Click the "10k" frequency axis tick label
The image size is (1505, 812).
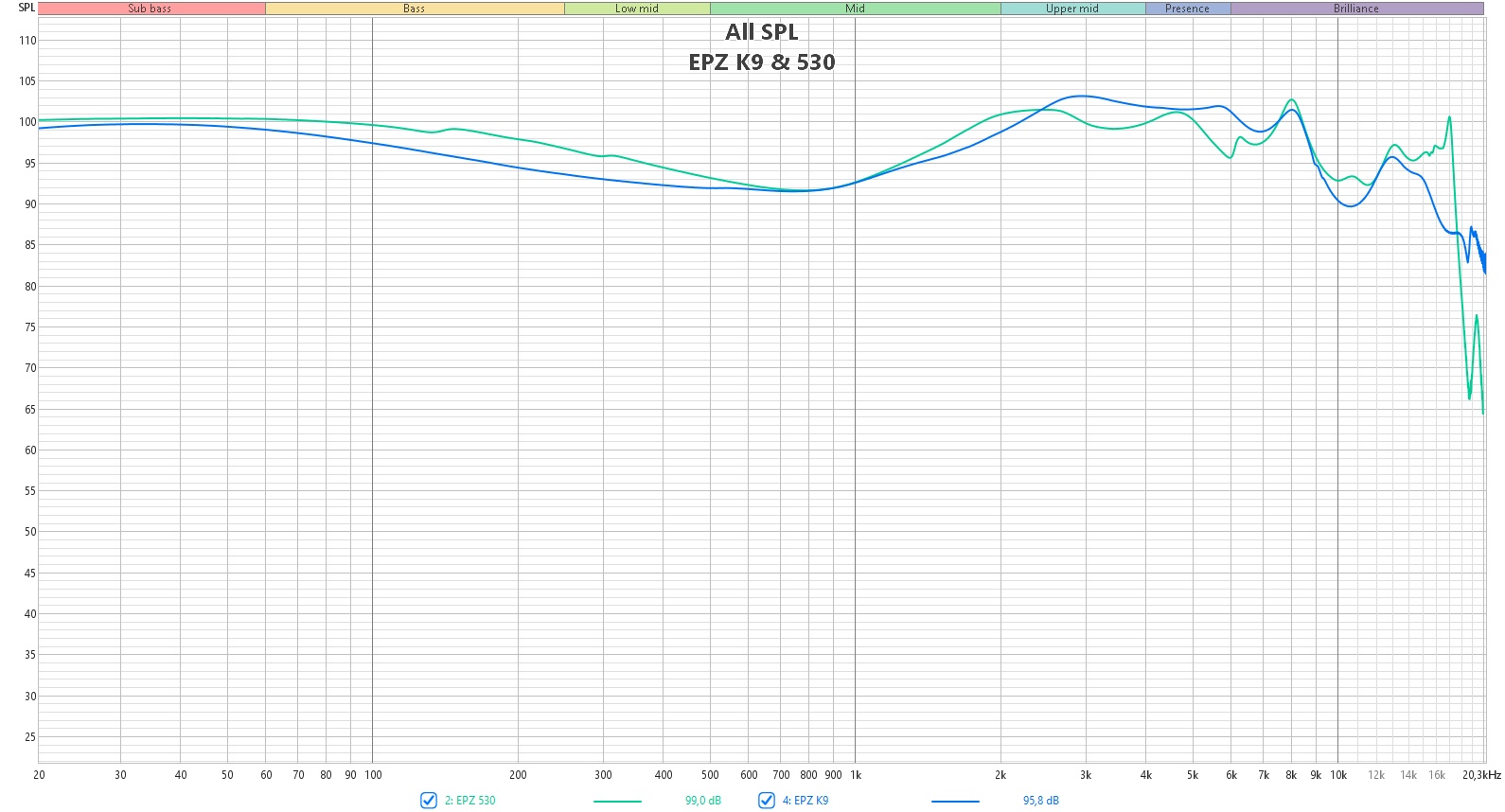click(1338, 775)
